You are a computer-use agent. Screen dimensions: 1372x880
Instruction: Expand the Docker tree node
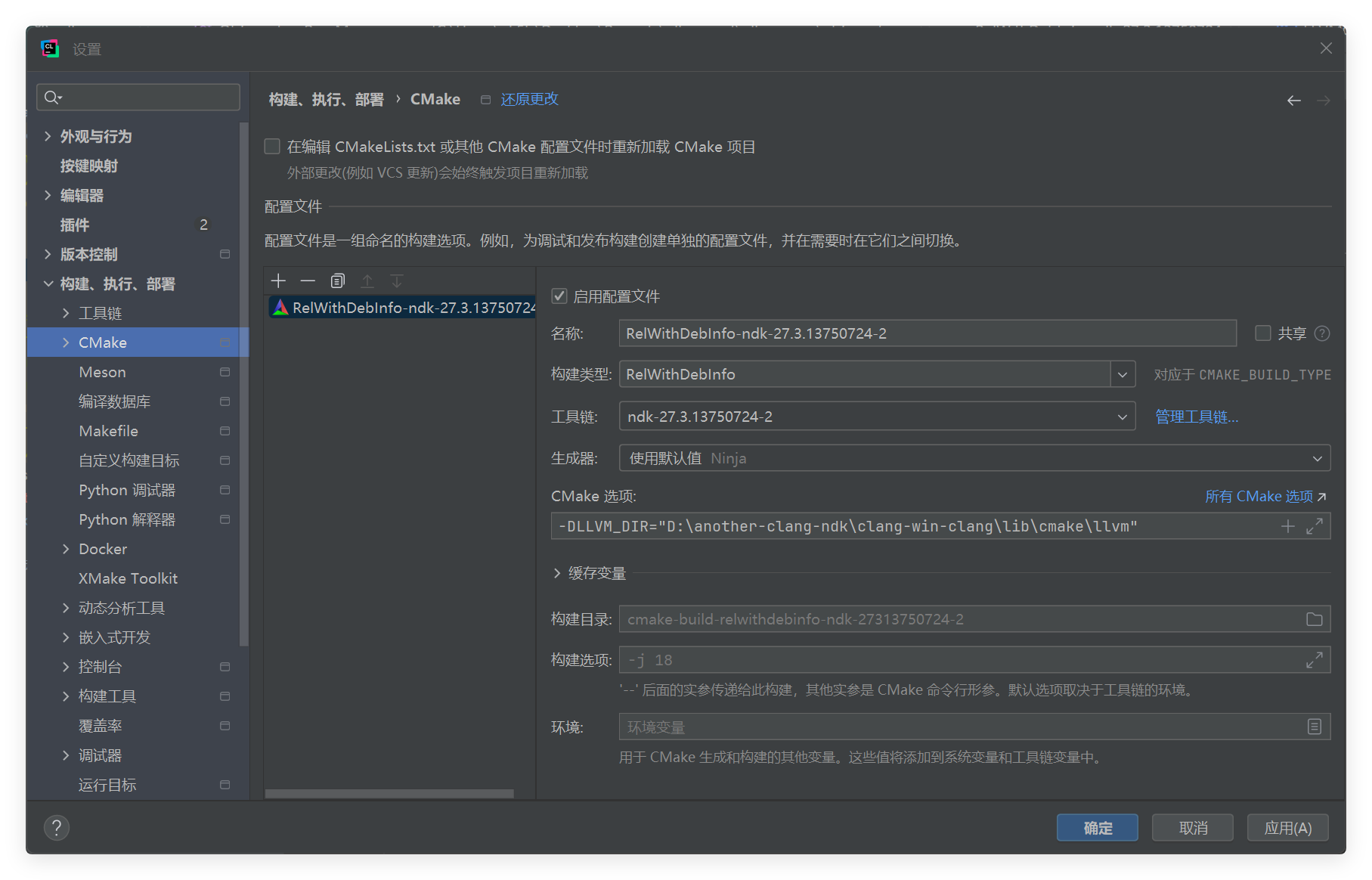click(66, 549)
